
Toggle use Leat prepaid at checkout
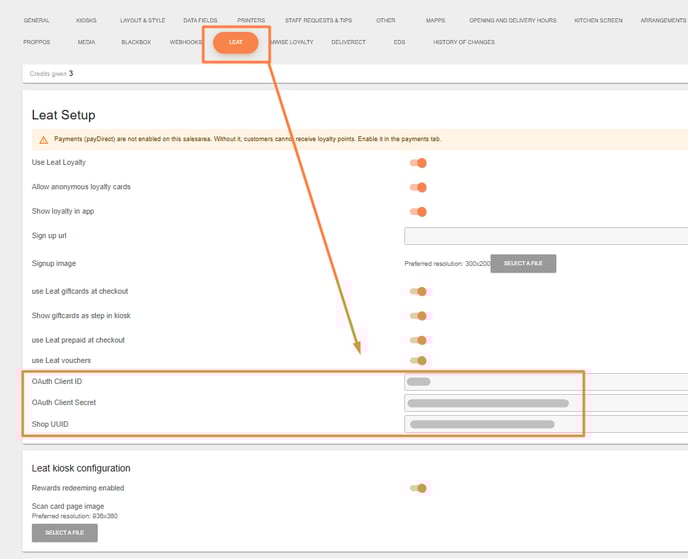point(418,340)
